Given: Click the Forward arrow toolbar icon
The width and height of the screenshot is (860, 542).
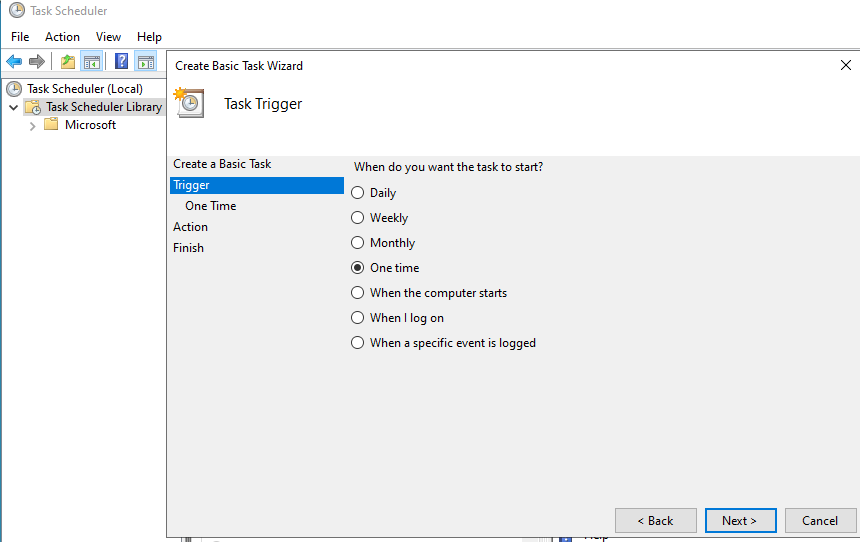Looking at the screenshot, I should 37,61.
